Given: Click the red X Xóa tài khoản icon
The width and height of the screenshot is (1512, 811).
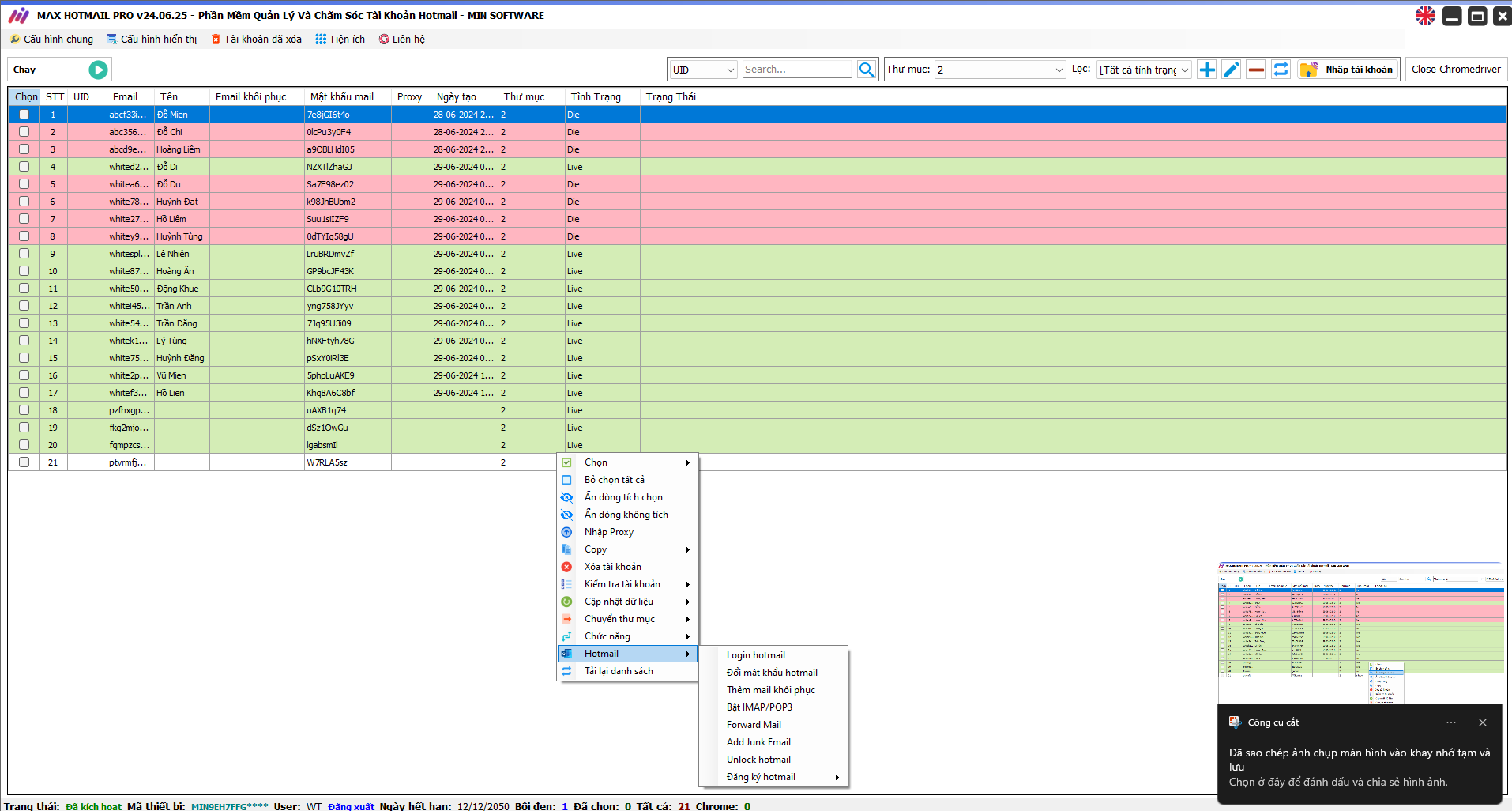Looking at the screenshot, I should [566, 567].
